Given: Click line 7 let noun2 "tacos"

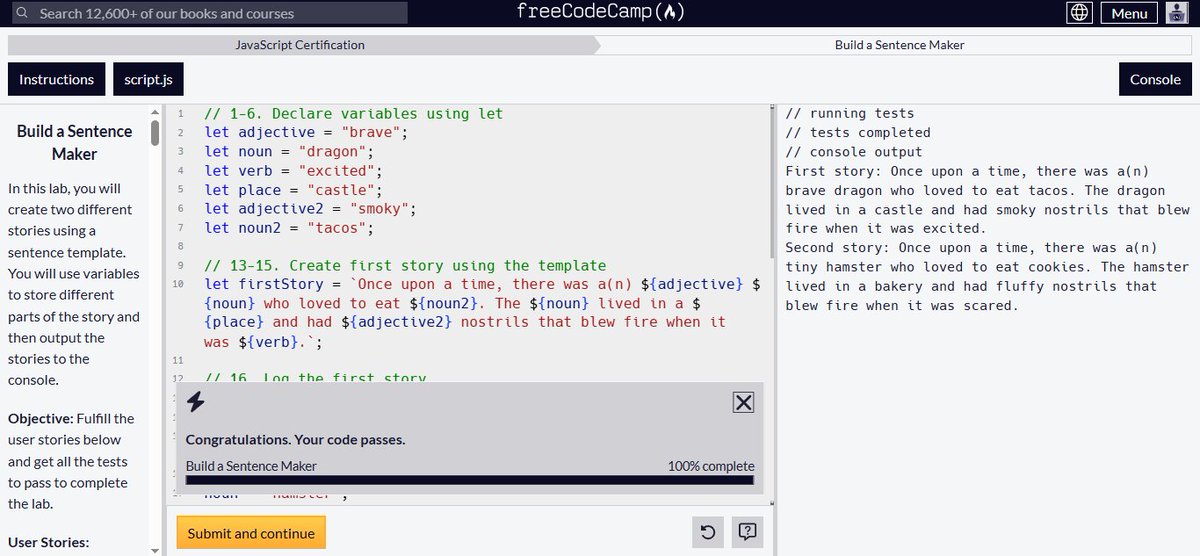Looking at the screenshot, I should click(289, 227).
